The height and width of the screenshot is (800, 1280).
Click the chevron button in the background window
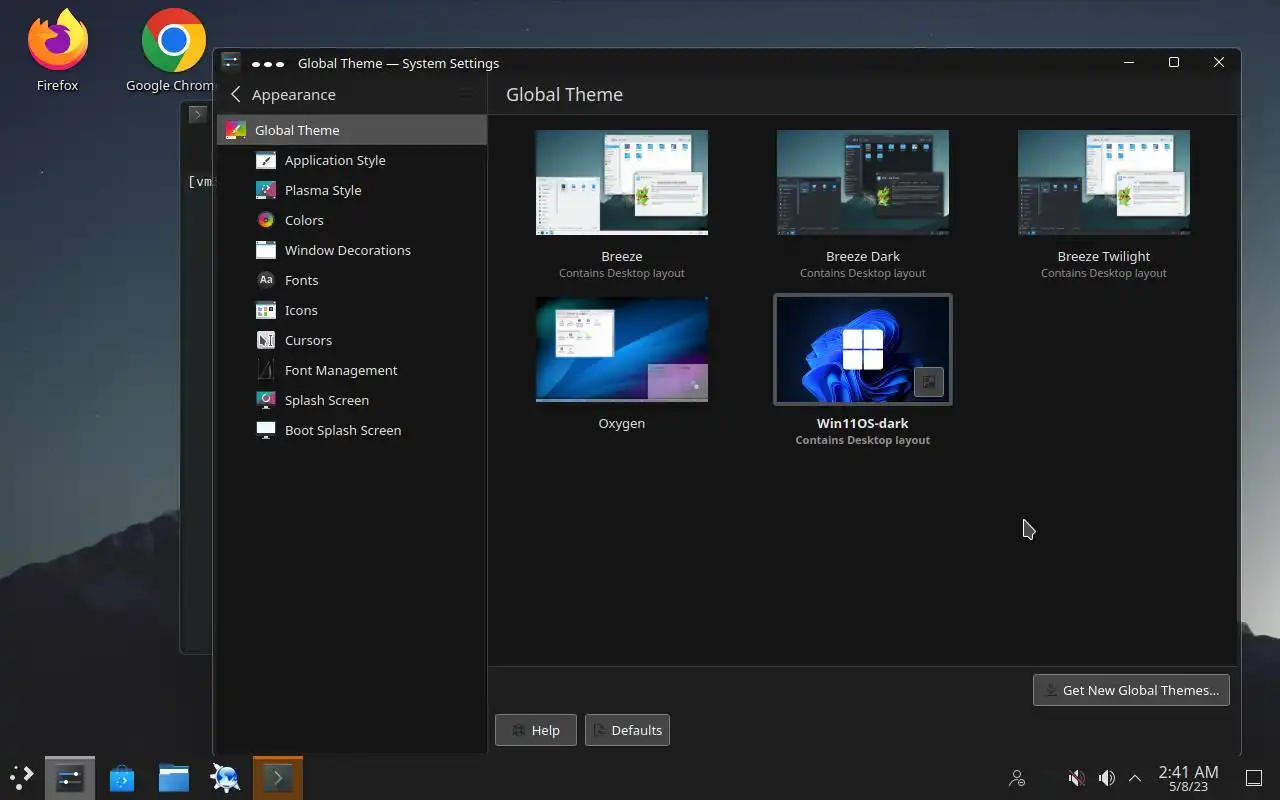[197, 114]
